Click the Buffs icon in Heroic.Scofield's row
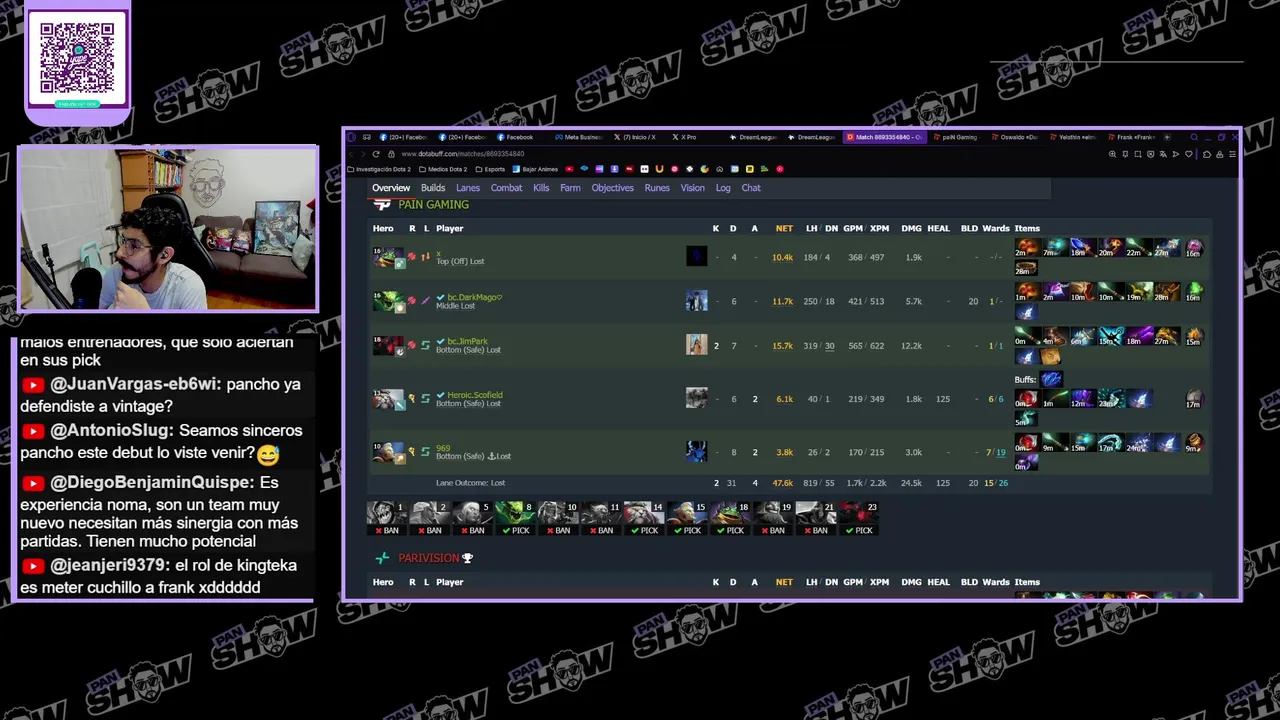This screenshot has width=1280, height=720. [x=1051, y=379]
